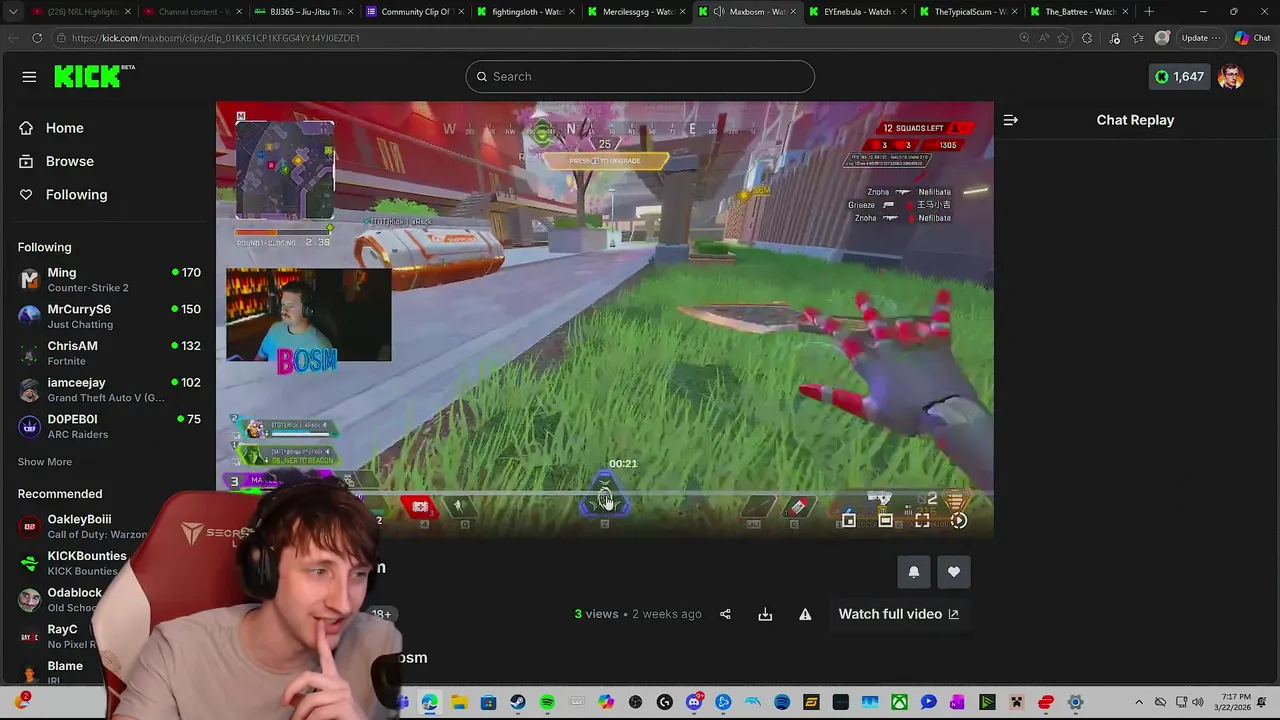Open the browser Chat assistant button

[1252, 38]
